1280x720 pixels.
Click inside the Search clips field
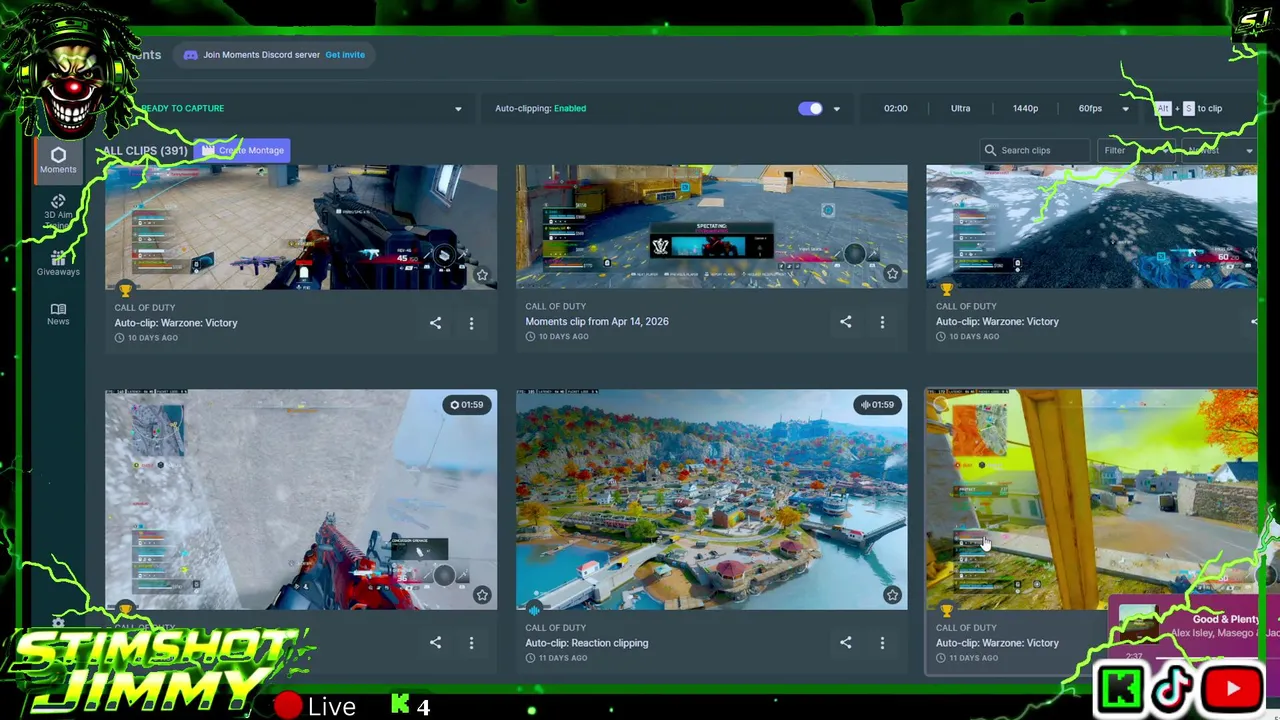coord(1036,150)
